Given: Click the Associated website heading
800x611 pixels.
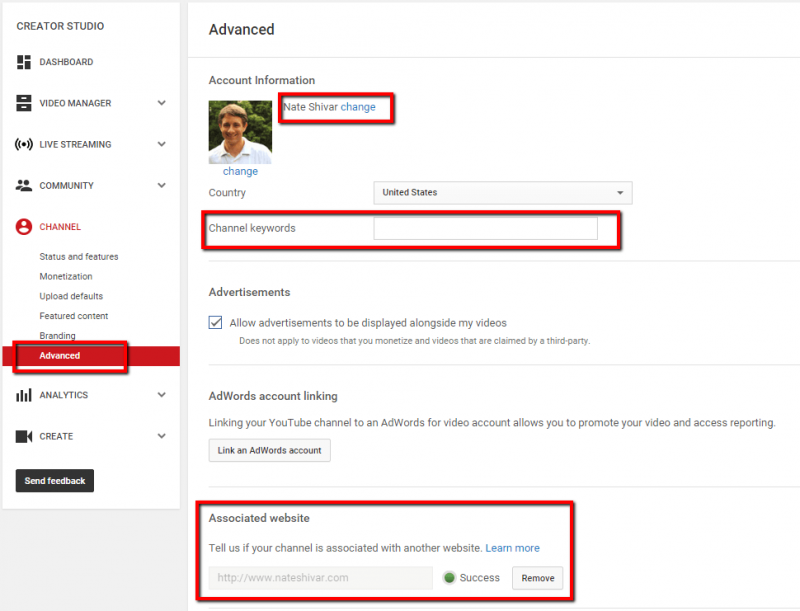Looking at the screenshot, I should [259, 518].
